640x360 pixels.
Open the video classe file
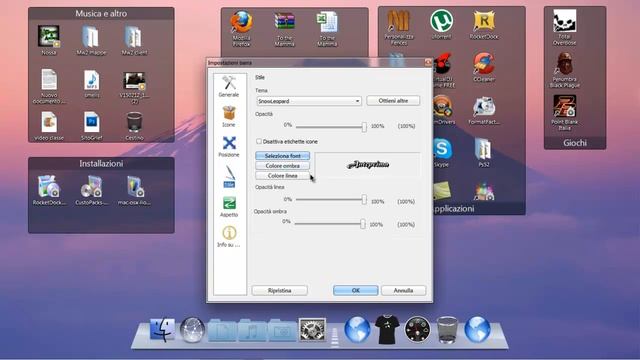(x=49, y=126)
